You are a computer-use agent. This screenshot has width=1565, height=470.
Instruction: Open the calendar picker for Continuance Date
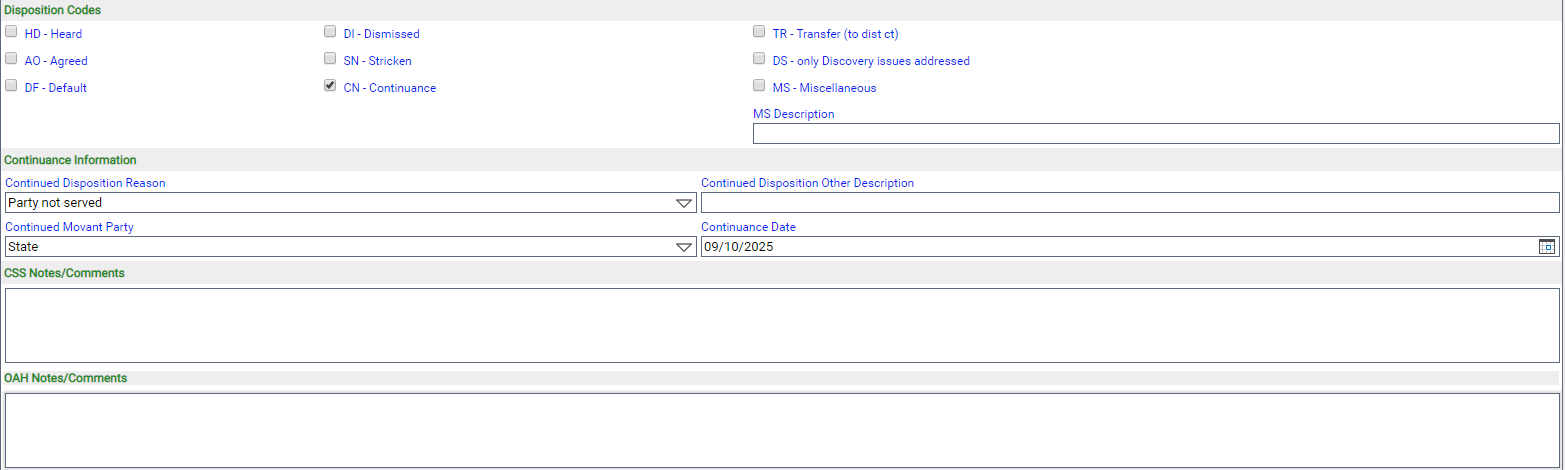coord(1547,246)
